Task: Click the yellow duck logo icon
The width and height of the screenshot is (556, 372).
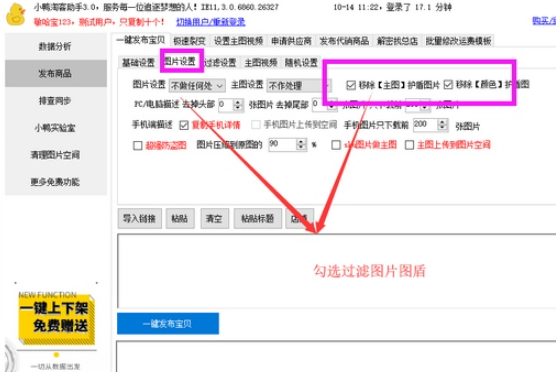Action: (16, 14)
